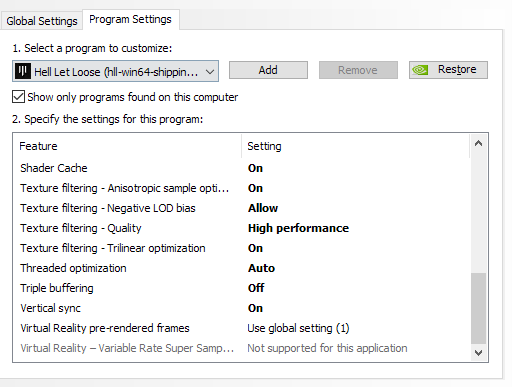This screenshot has height=387, width=512.
Task: Click the greyed-out Remove button
Action: (x=358, y=70)
